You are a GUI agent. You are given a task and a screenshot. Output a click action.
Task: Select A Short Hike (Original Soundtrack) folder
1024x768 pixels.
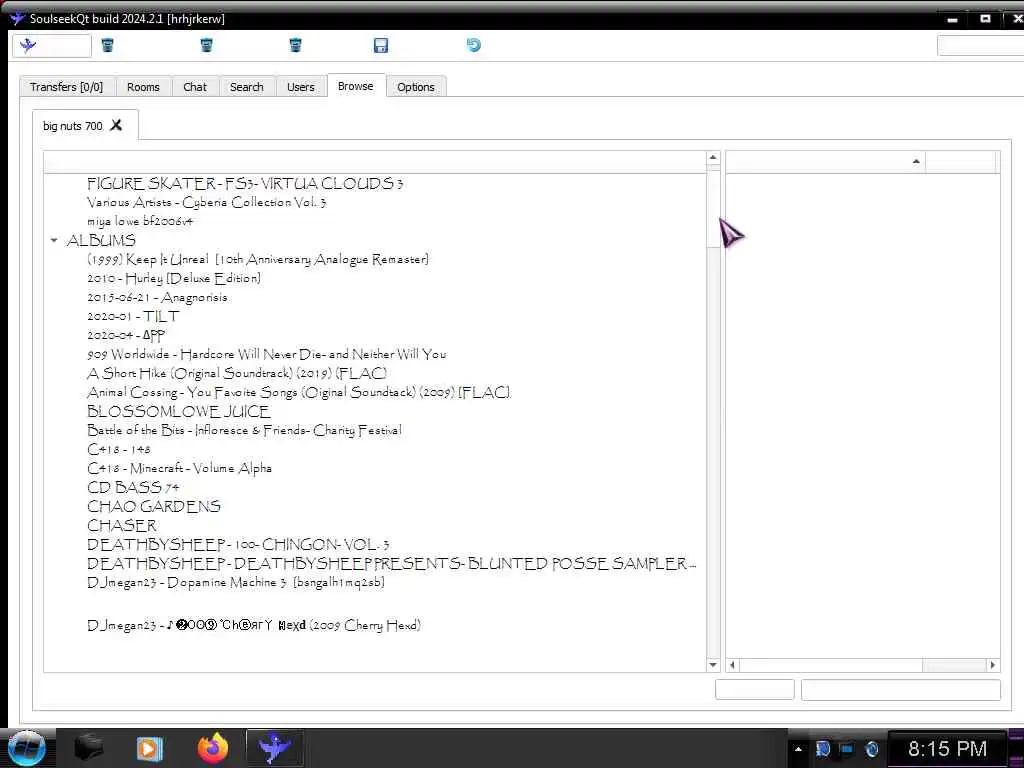[237, 373]
